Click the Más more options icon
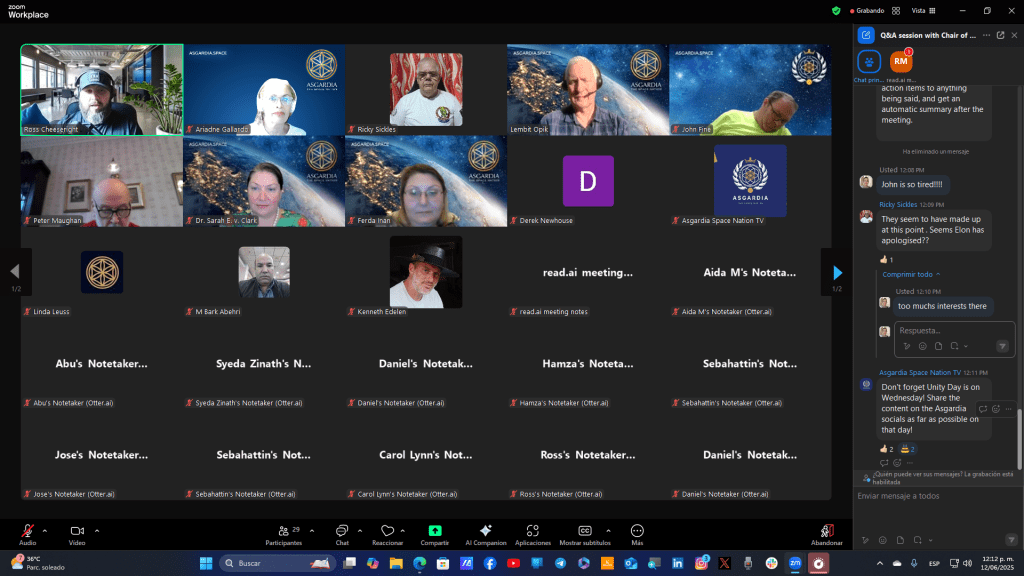The height and width of the screenshot is (576, 1024). (637, 530)
